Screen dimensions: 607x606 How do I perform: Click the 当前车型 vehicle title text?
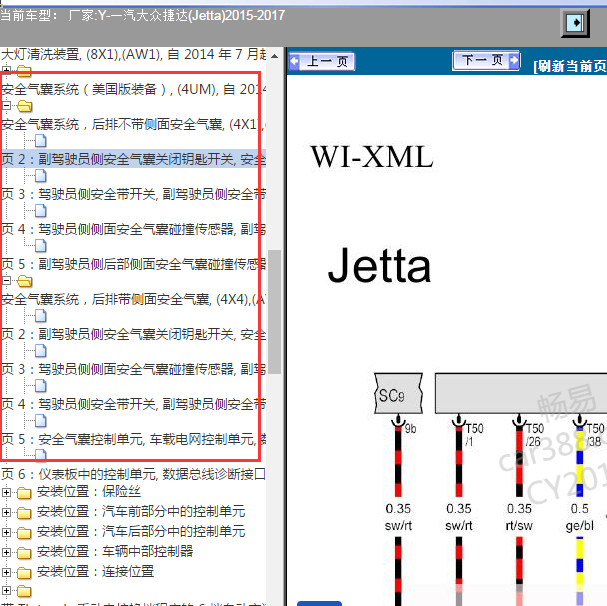pos(142,15)
